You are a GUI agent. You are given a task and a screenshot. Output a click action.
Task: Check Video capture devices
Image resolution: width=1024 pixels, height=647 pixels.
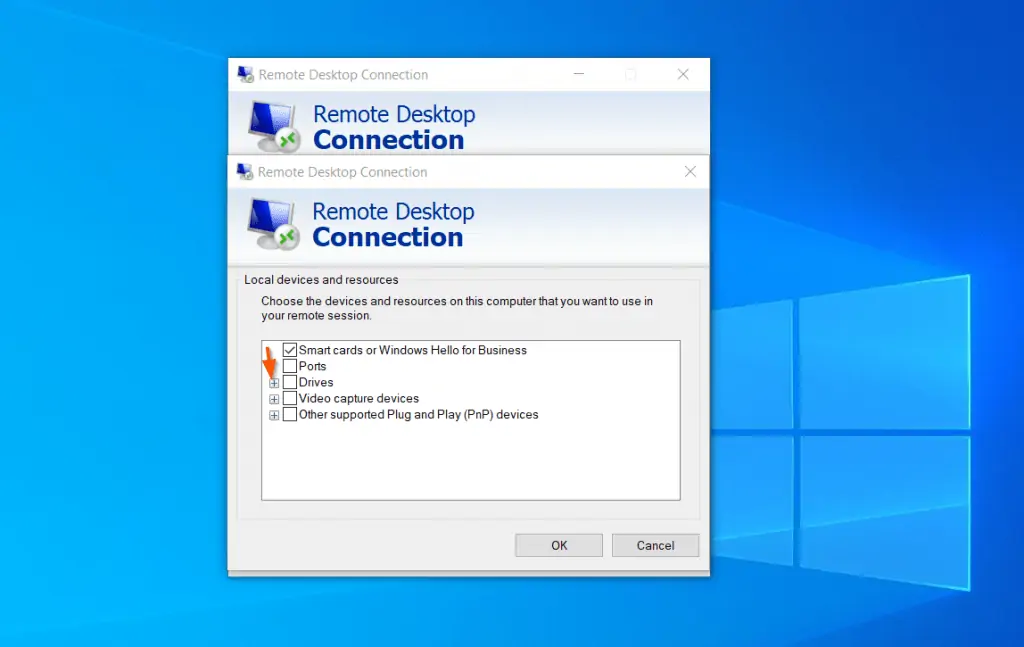pyautogui.click(x=290, y=398)
